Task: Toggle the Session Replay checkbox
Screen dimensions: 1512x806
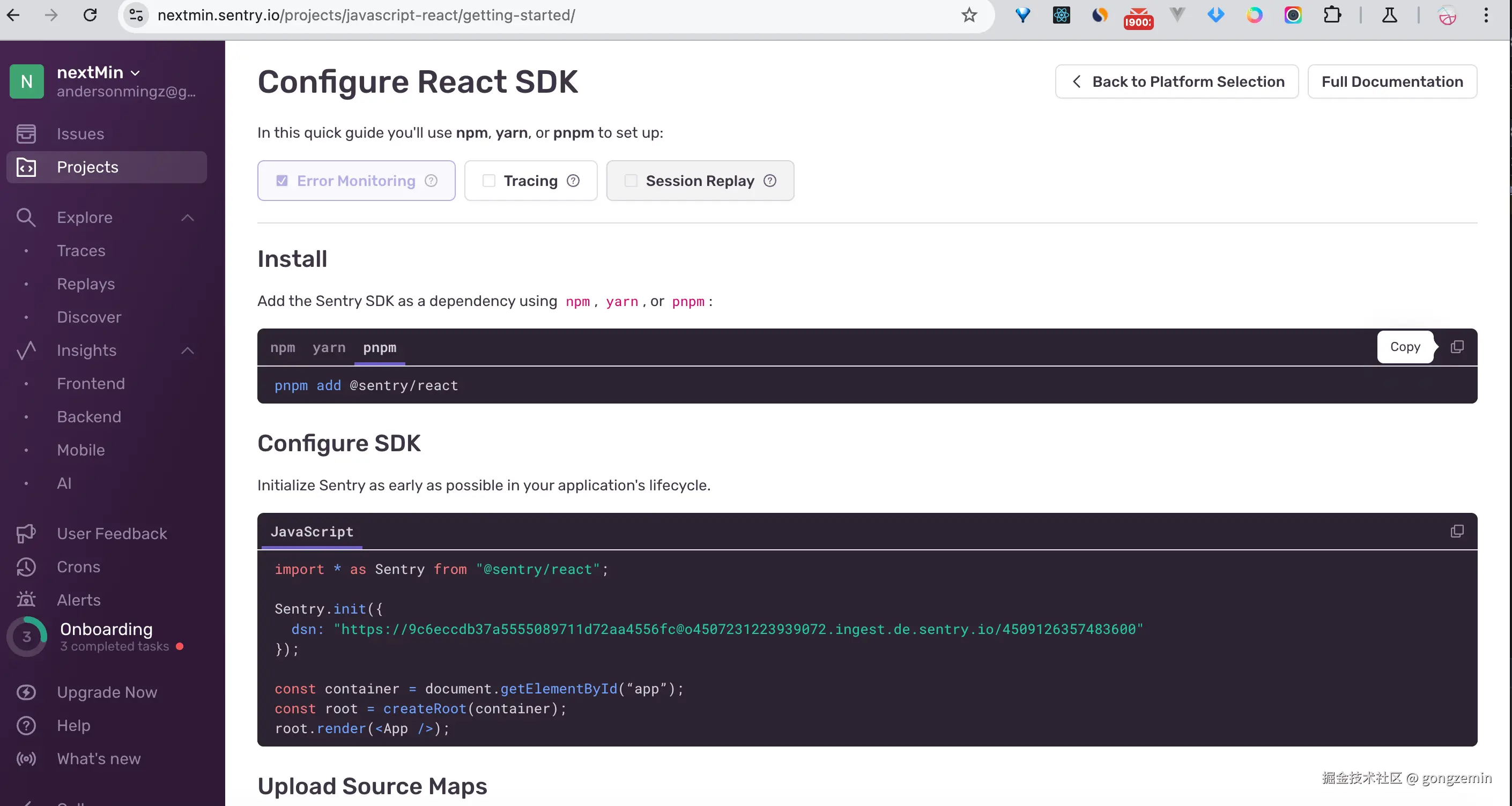Action: (631, 181)
